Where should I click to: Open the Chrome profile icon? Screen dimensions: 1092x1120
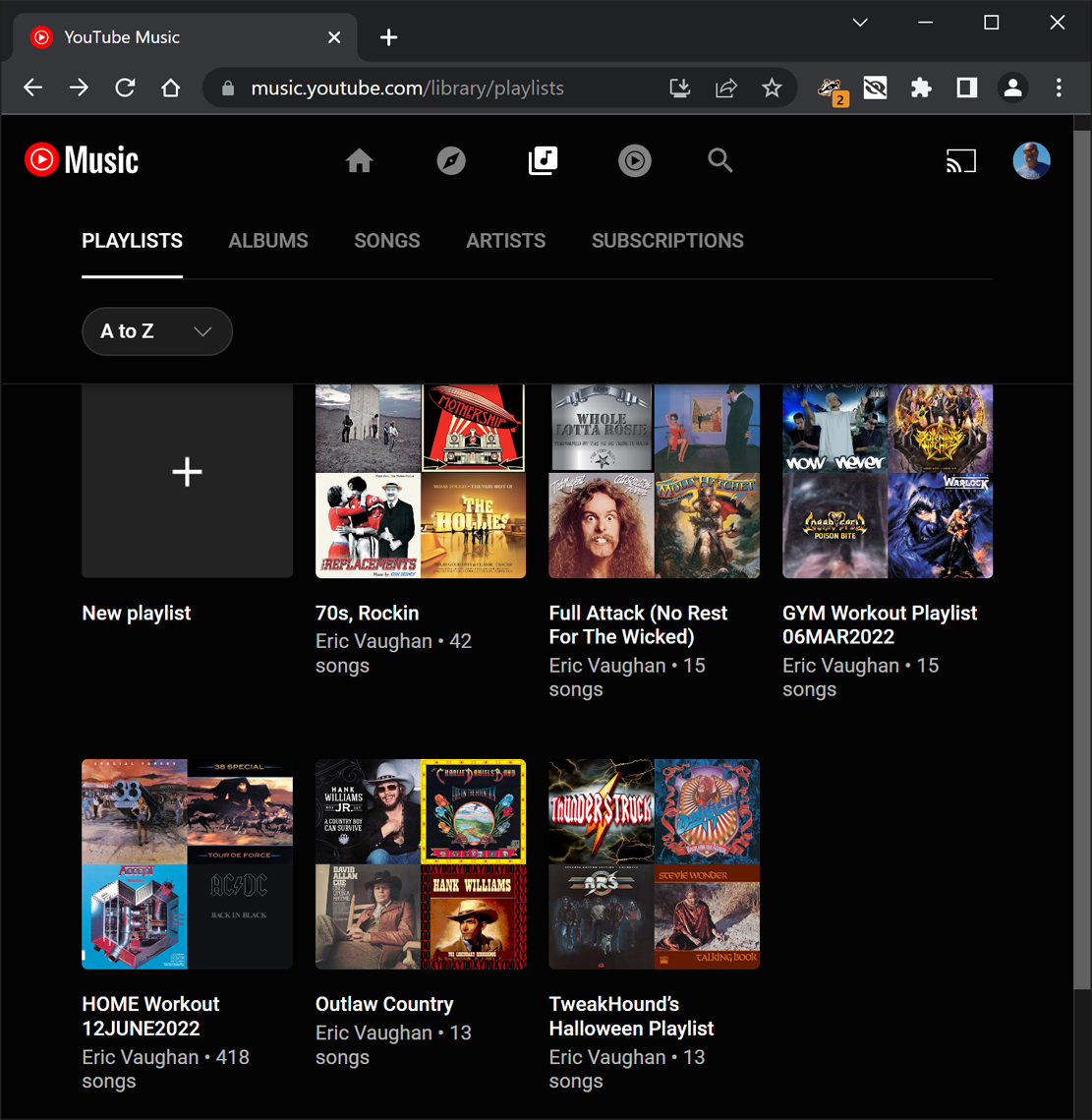click(1012, 88)
